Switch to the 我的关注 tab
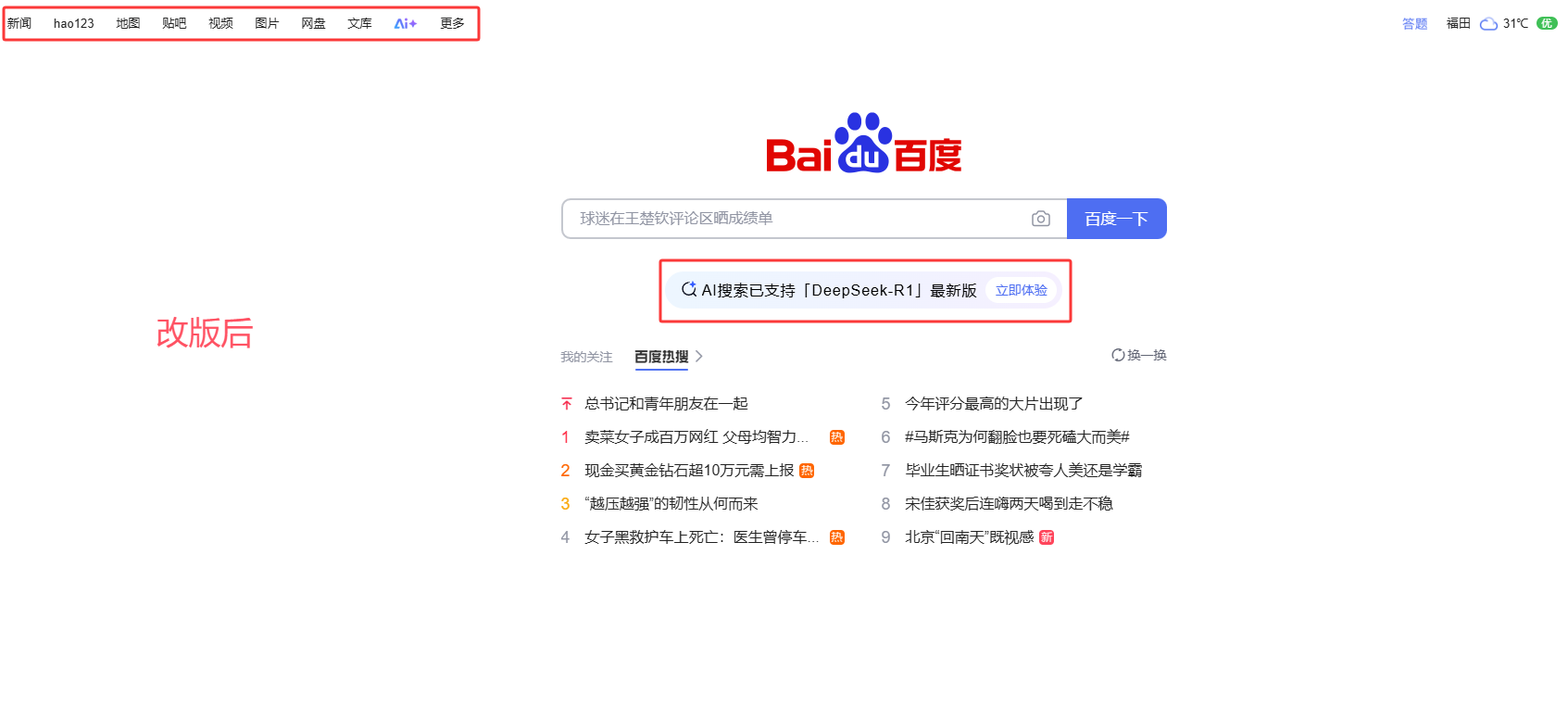Viewport: 1568px width, 719px height. 586,357
